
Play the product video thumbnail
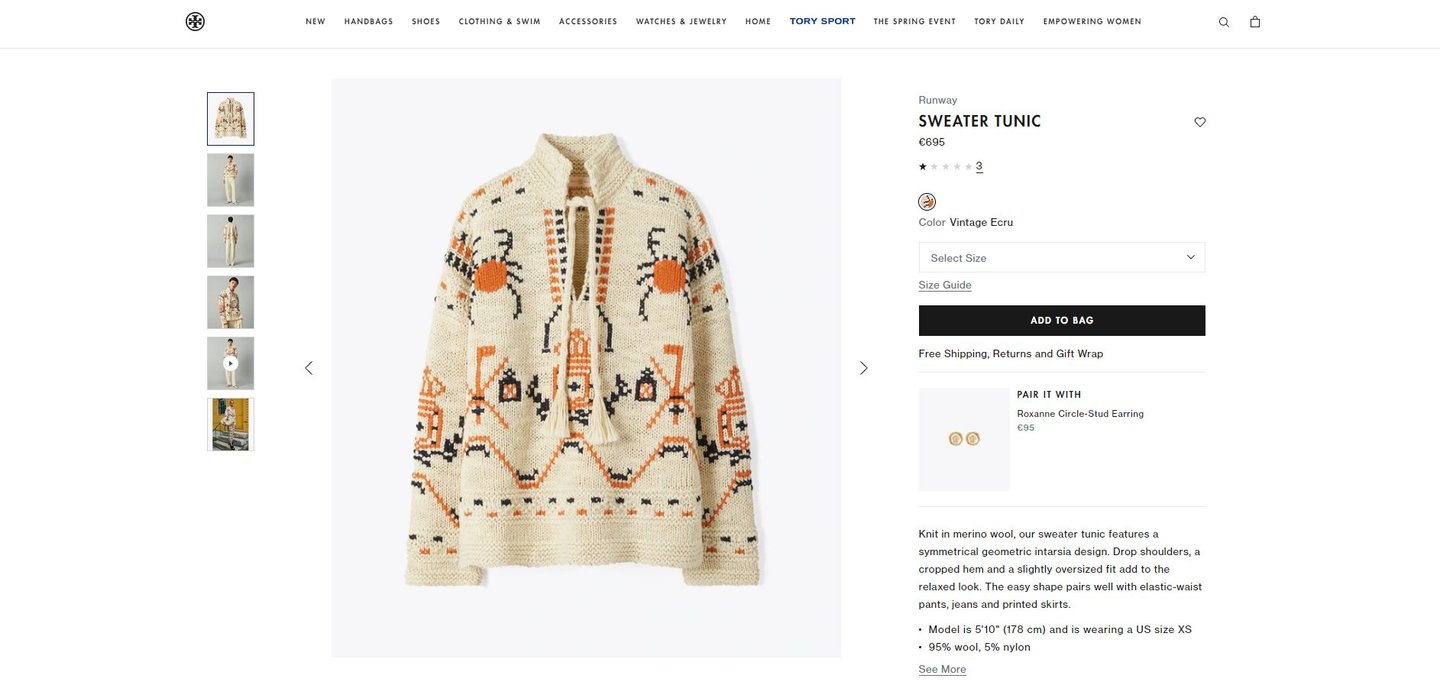(x=231, y=363)
